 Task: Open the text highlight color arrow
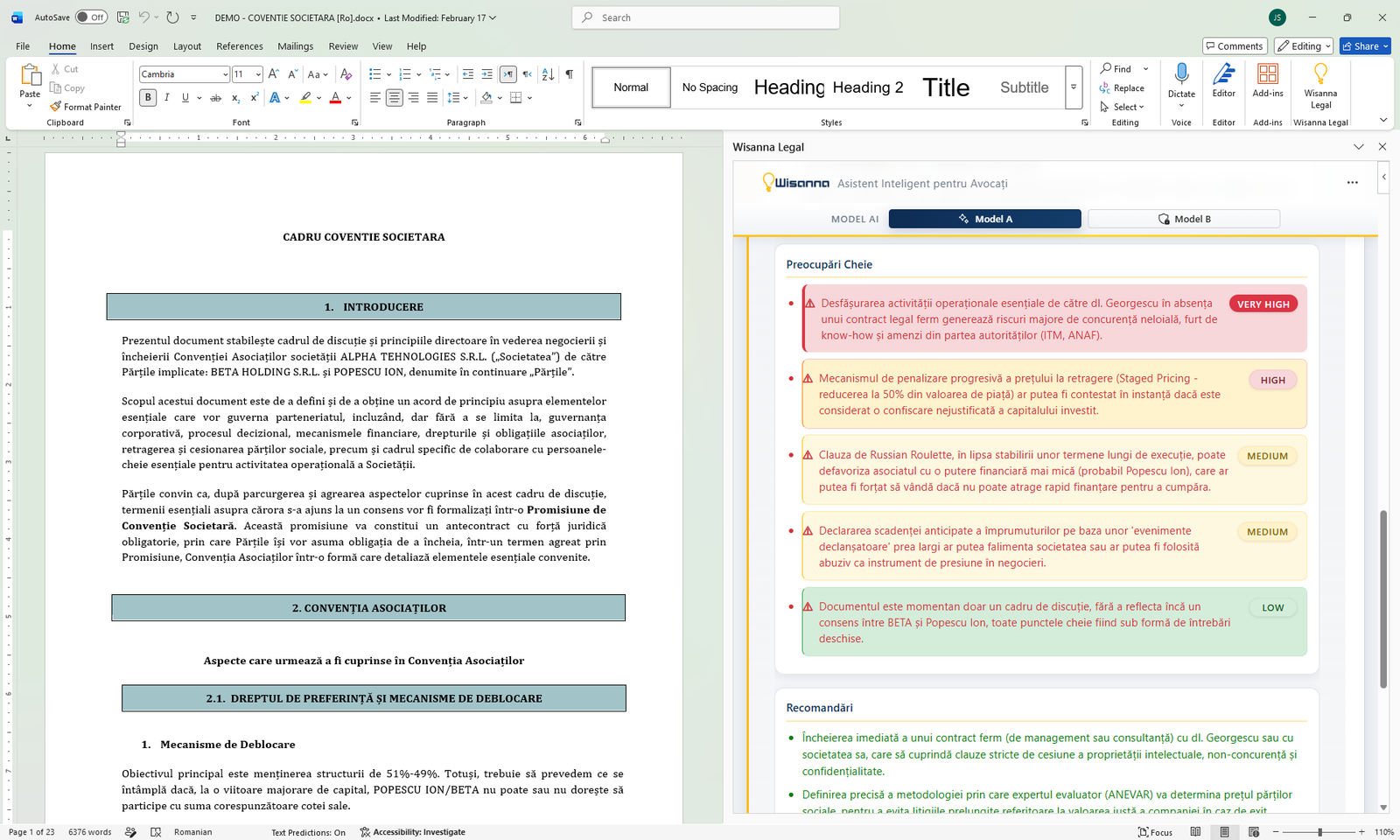[x=318, y=98]
